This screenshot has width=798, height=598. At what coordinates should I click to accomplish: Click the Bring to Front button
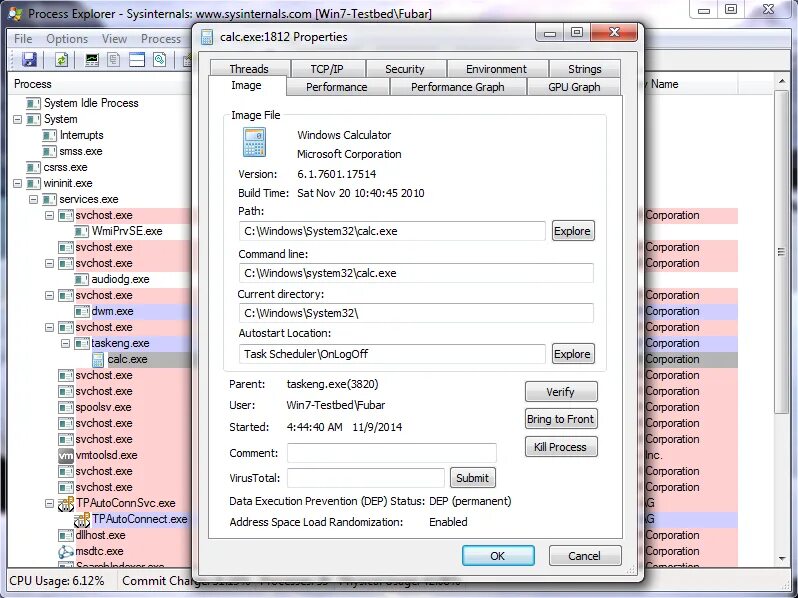click(x=561, y=419)
